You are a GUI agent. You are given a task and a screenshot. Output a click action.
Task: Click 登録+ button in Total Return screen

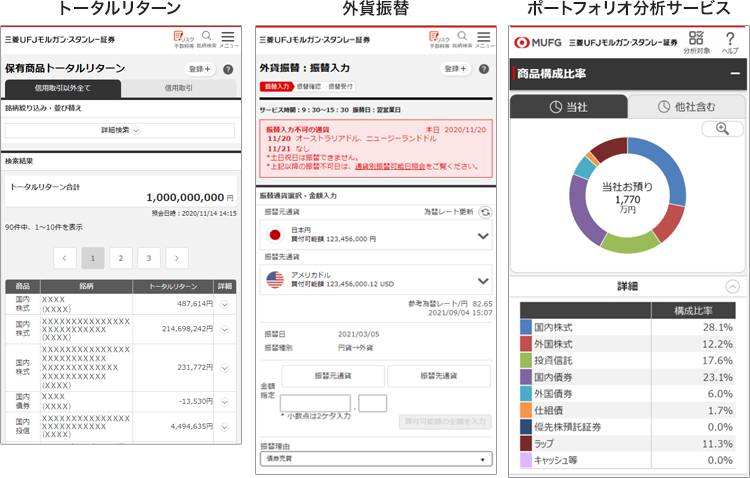coord(200,69)
